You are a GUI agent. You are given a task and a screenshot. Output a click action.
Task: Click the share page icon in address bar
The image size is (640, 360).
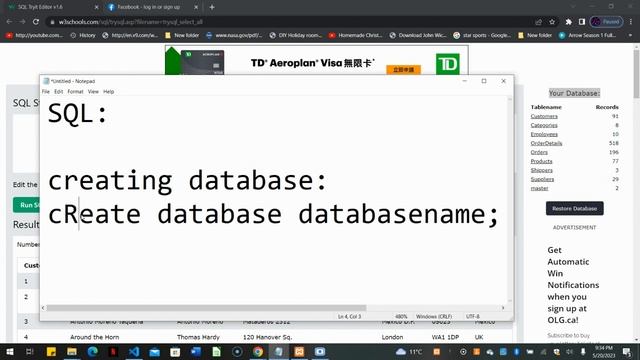point(538,22)
